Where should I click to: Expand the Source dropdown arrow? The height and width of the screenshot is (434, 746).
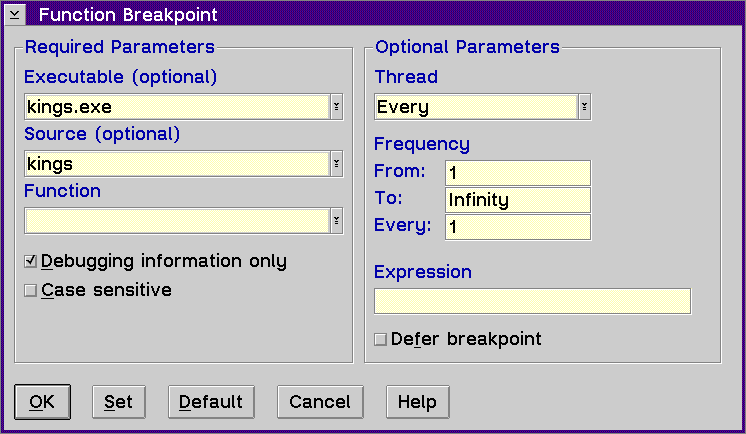click(336, 164)
